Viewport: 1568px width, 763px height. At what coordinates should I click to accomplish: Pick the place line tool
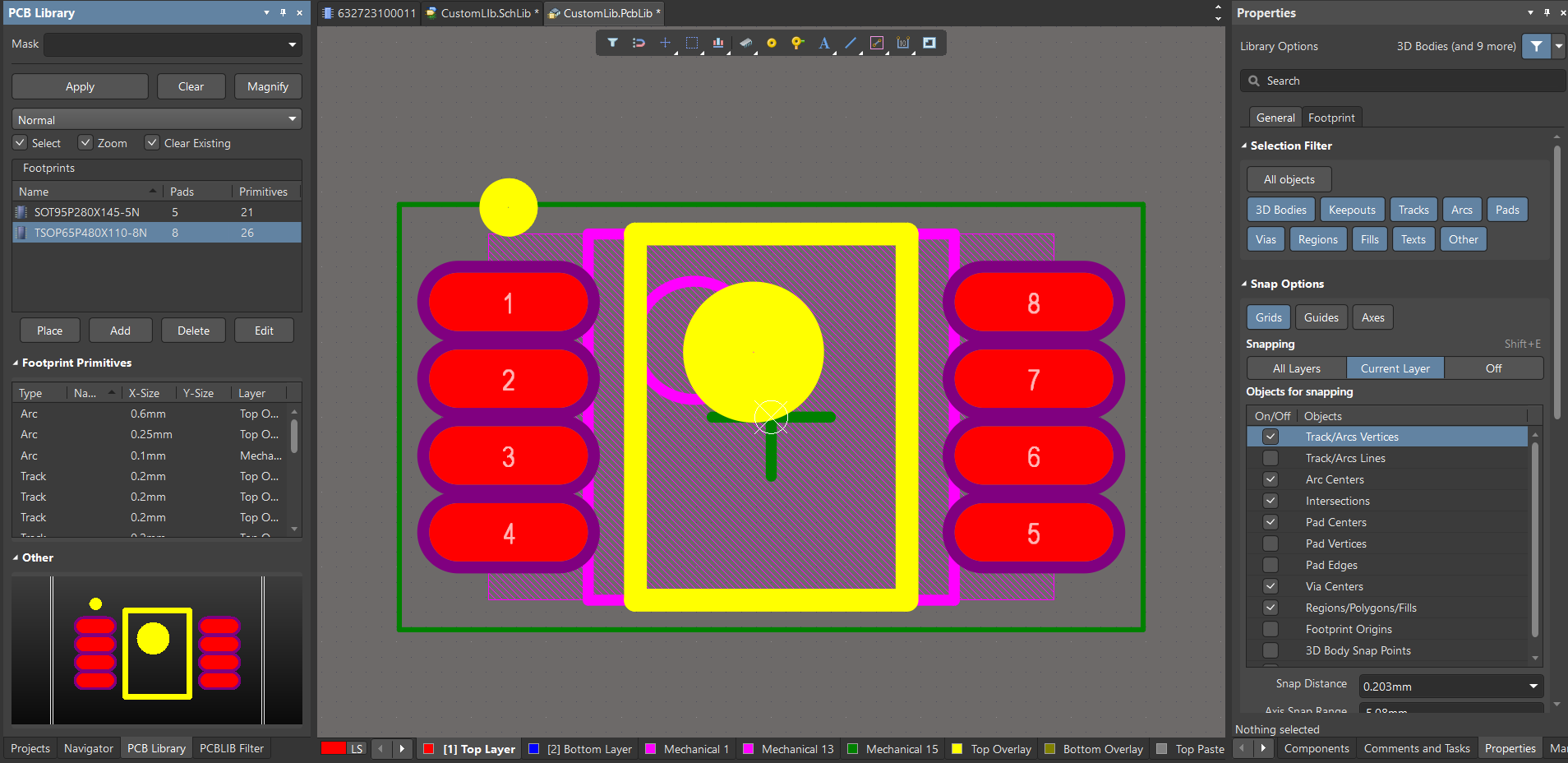point(851,43)
